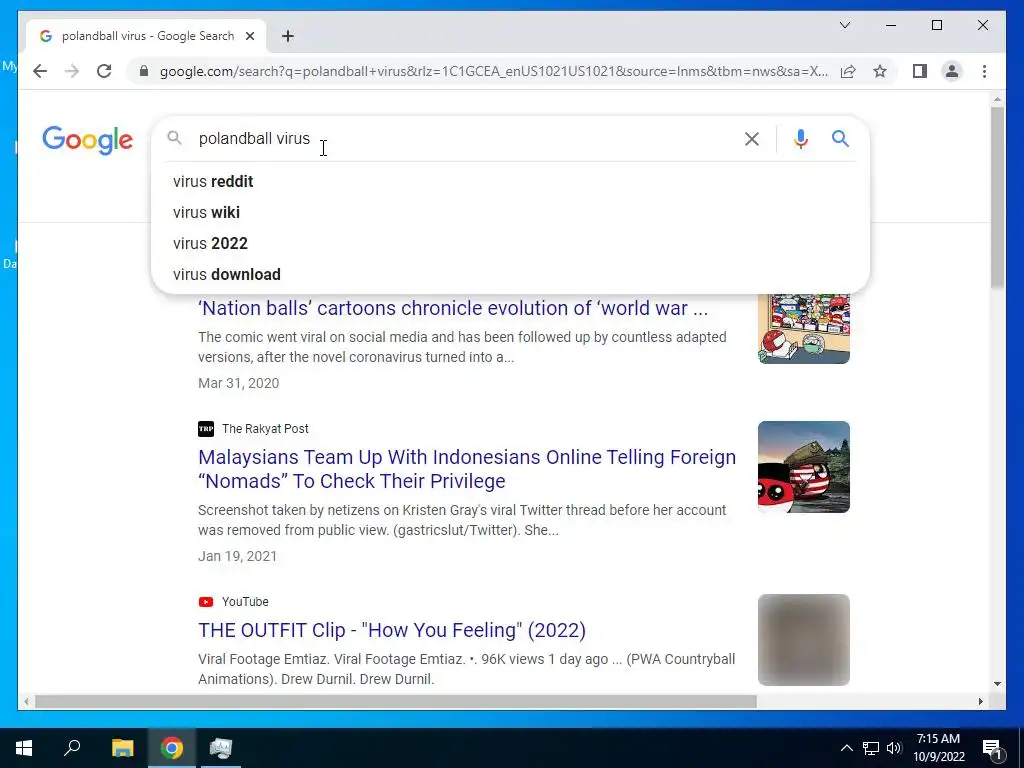Screen dimensions: 1024x768
Task: Close the polandball virus tab
Action: 249,36
